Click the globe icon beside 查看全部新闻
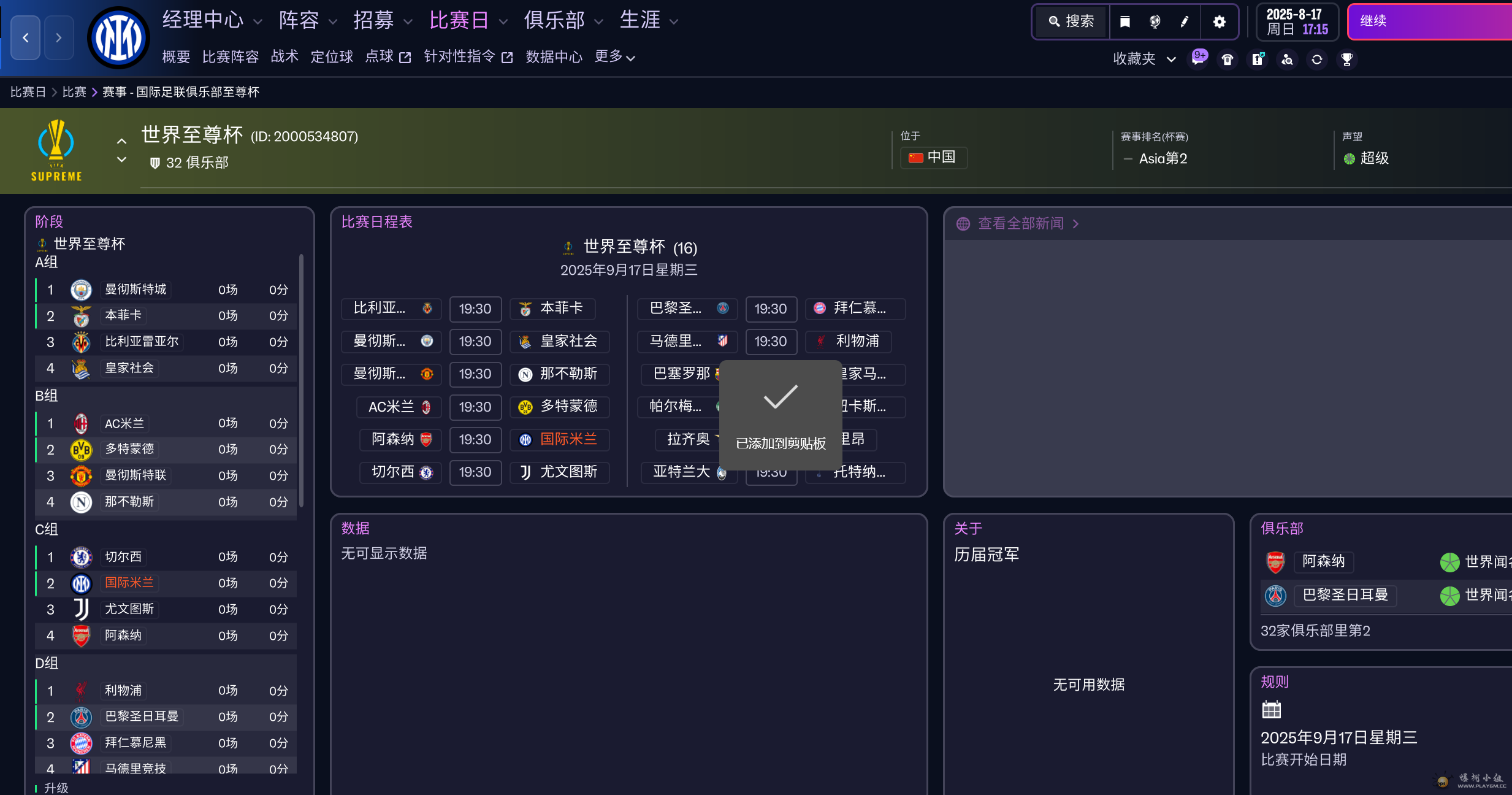 coord(963,224)
